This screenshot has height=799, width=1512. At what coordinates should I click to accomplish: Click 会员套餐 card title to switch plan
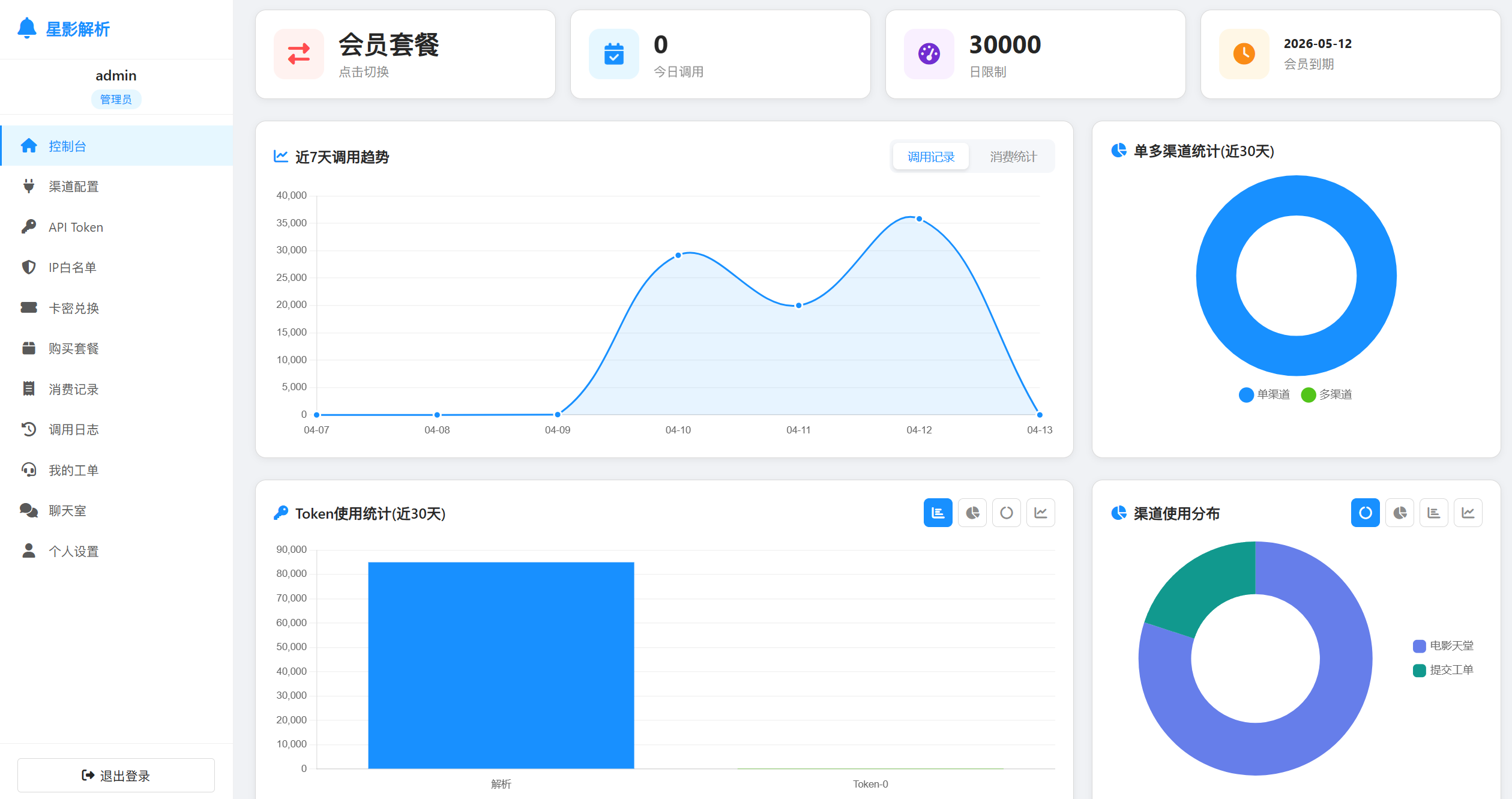389,44
